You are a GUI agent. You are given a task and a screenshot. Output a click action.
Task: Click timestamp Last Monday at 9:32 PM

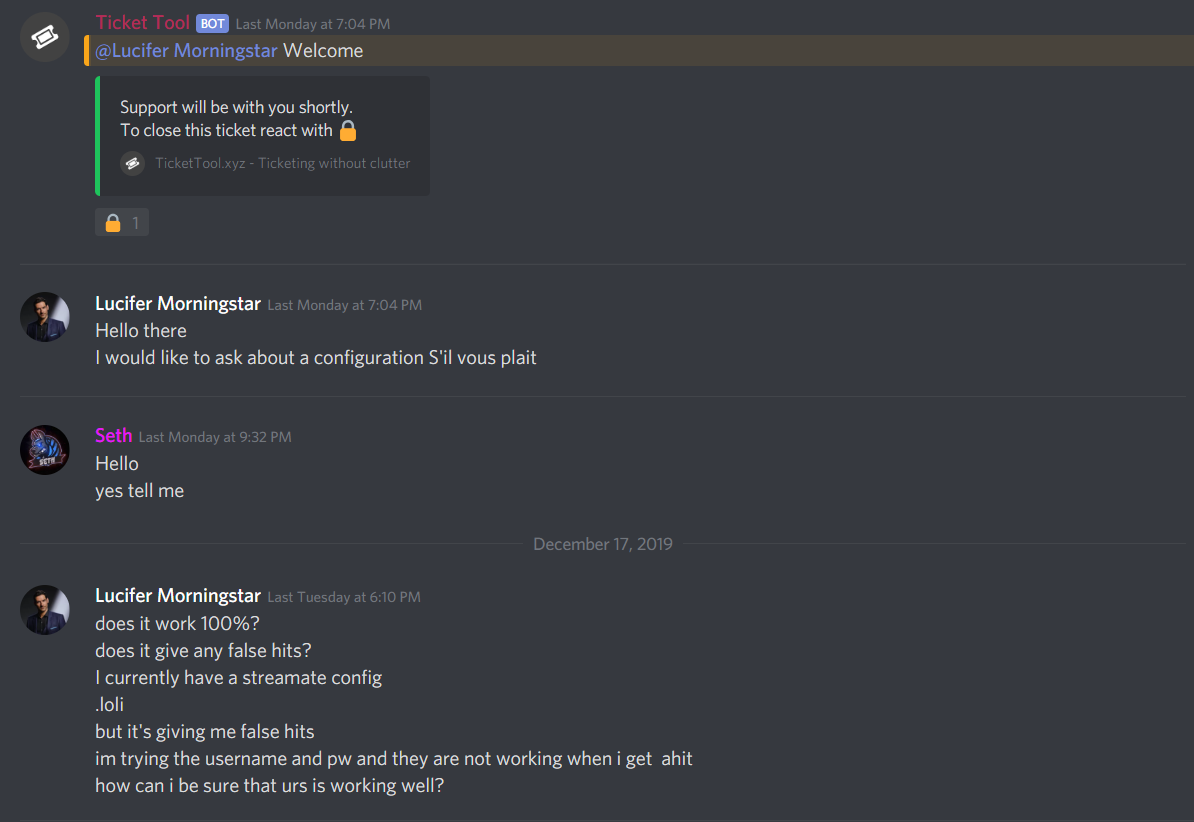click(215, 437)
